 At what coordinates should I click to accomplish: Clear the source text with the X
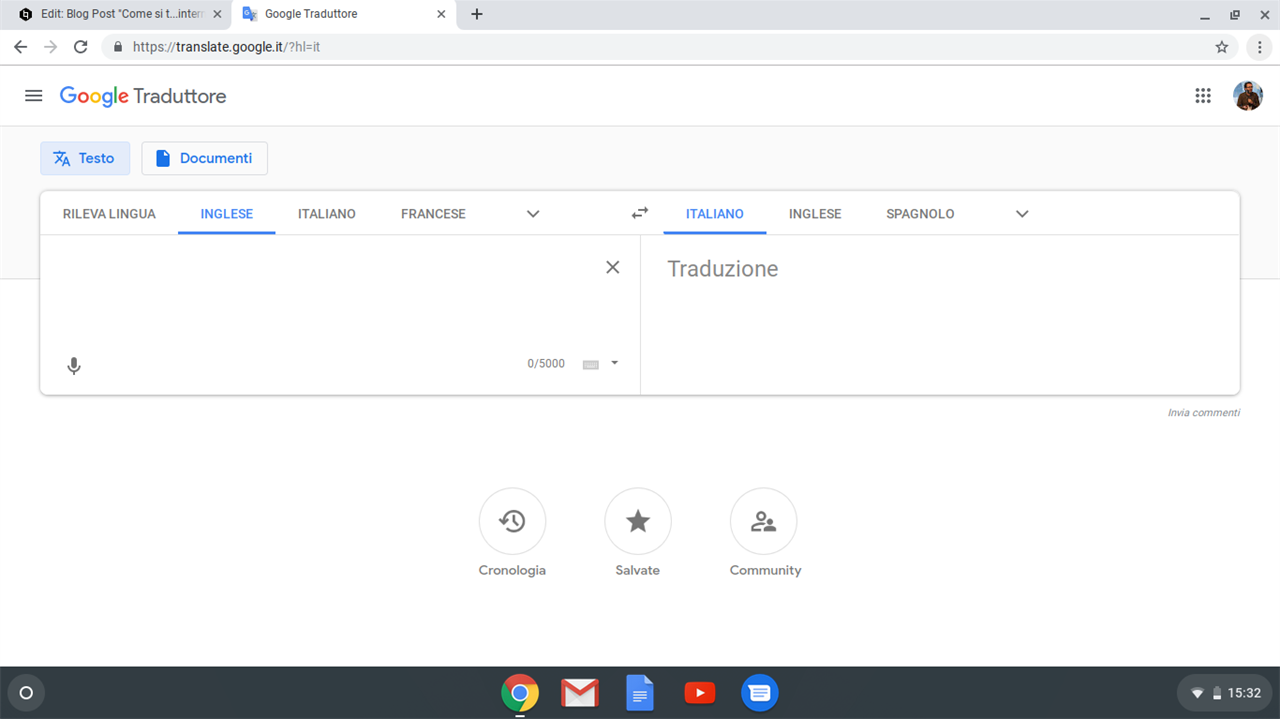[x=613, y=267]
